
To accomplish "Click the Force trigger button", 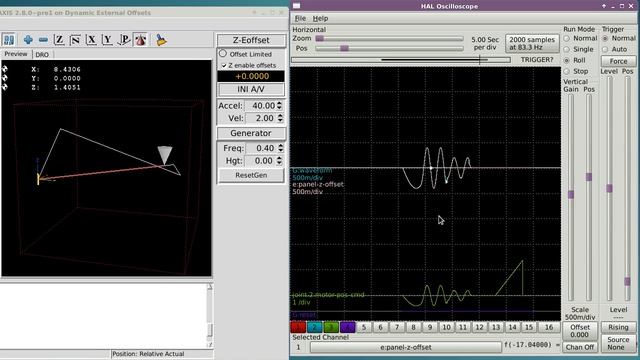I will click(x=618, y=61).
